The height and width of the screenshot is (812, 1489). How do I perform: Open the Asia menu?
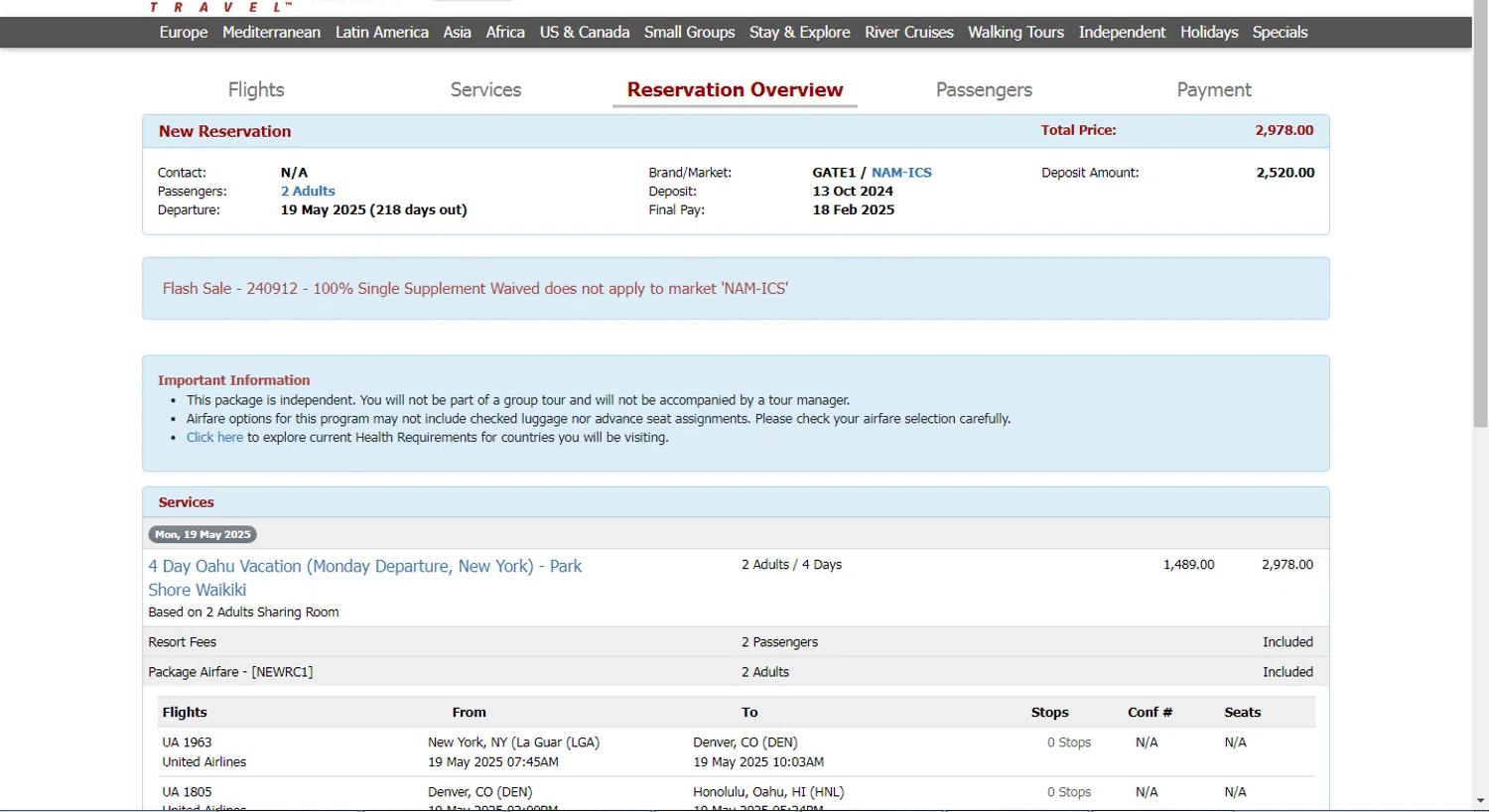point(457,32)
